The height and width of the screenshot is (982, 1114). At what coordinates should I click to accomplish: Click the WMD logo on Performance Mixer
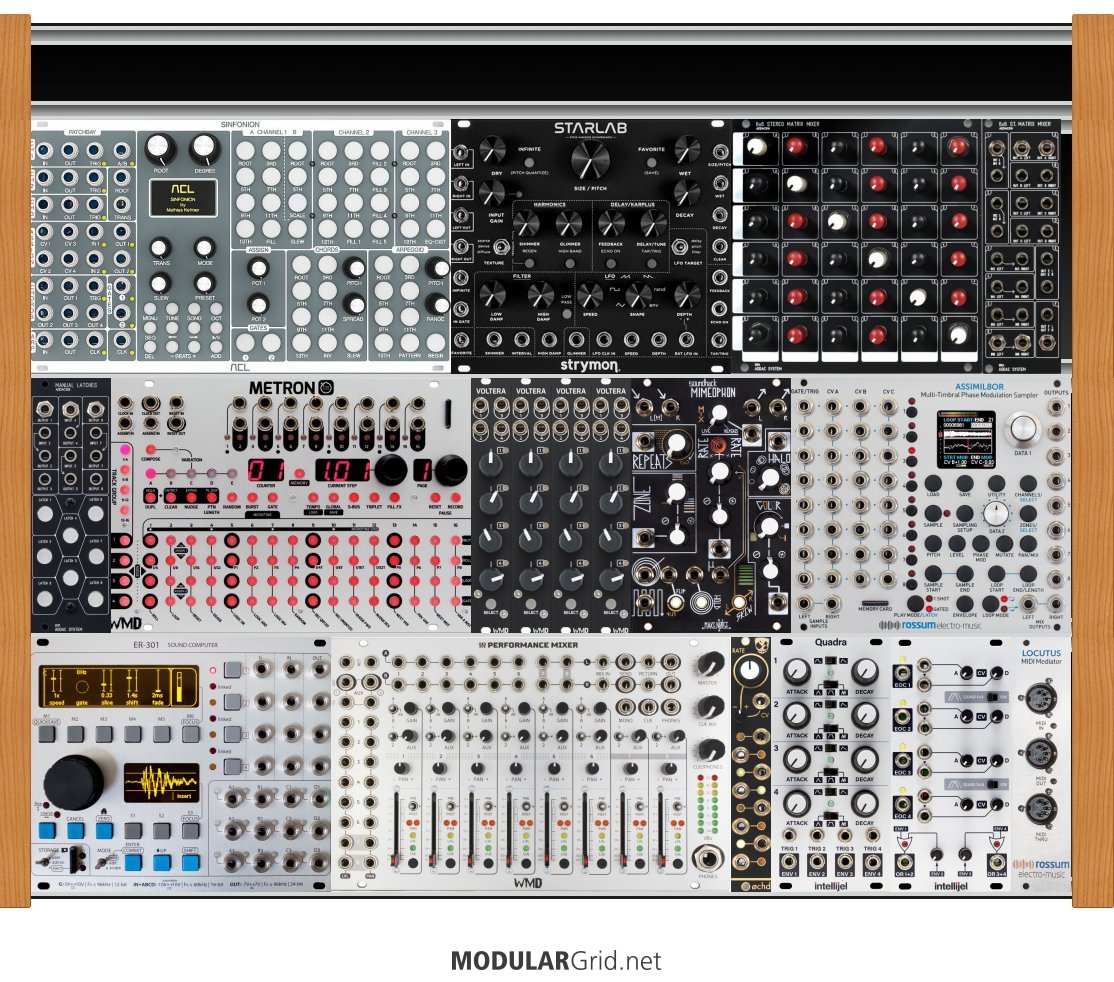(528, 883)
